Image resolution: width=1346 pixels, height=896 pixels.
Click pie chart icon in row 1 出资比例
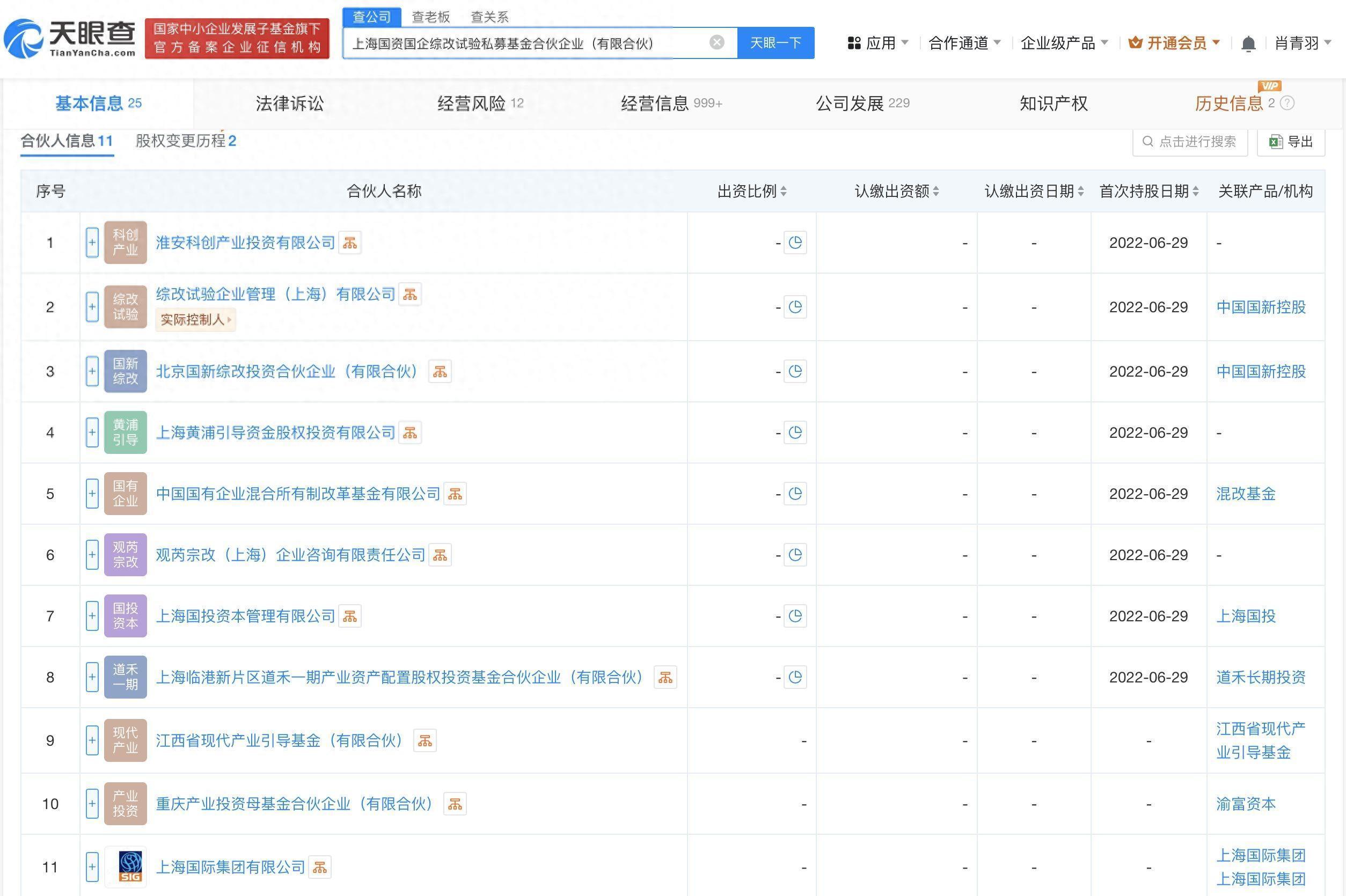tap(795, 243)
